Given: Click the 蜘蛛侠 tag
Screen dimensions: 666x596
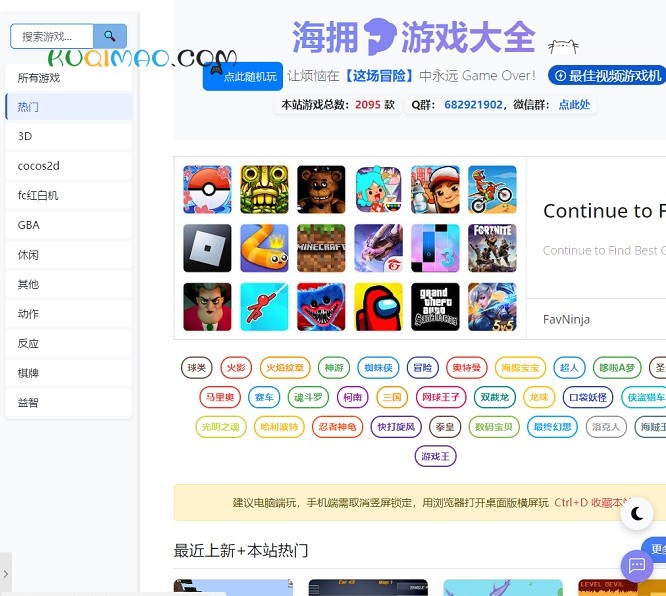Looking at the screenshot, I should (x=378, y=367).
